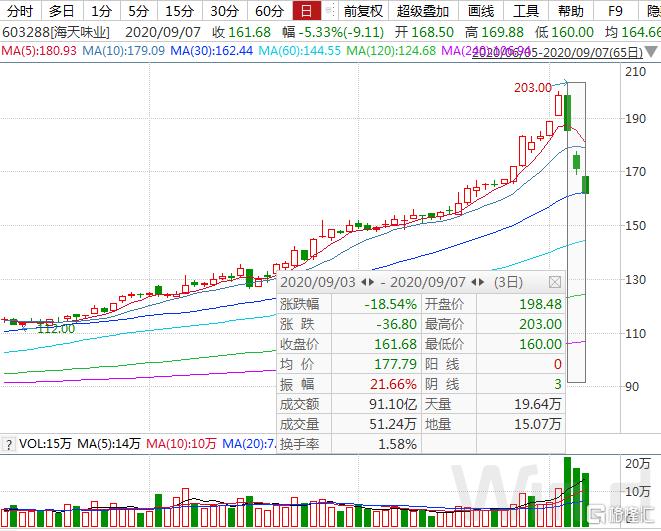The image size is (661, 531).
Task: Select the 60分 period
Action: pos(270,11)
